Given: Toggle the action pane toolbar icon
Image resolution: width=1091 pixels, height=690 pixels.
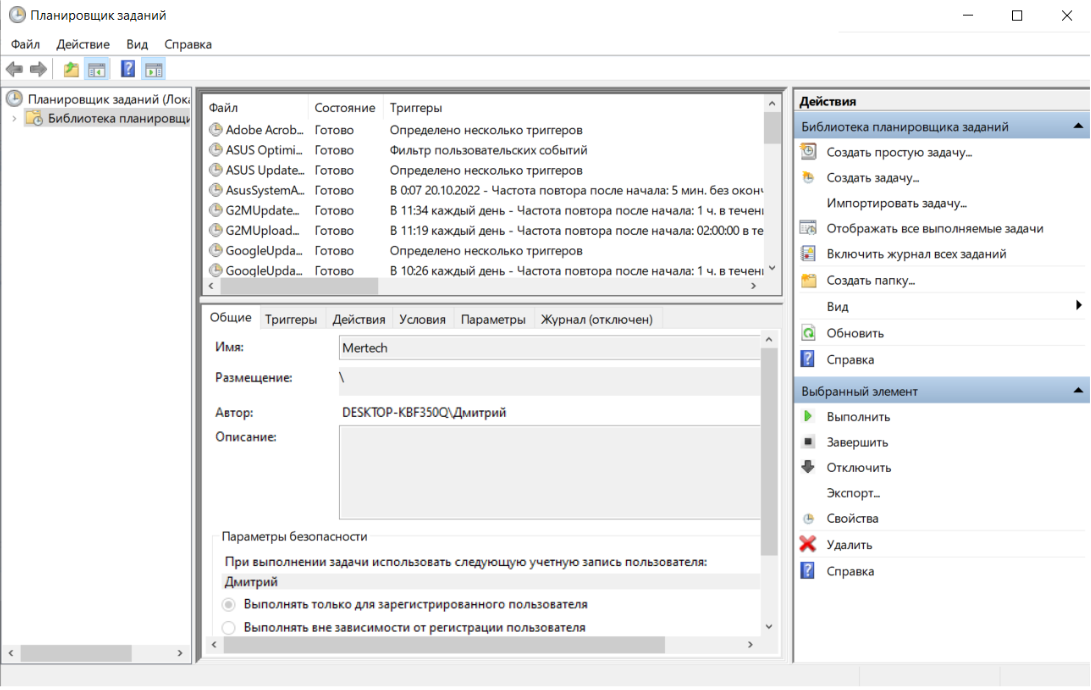Looking at the screenshot, I should (x=154, y=69).
